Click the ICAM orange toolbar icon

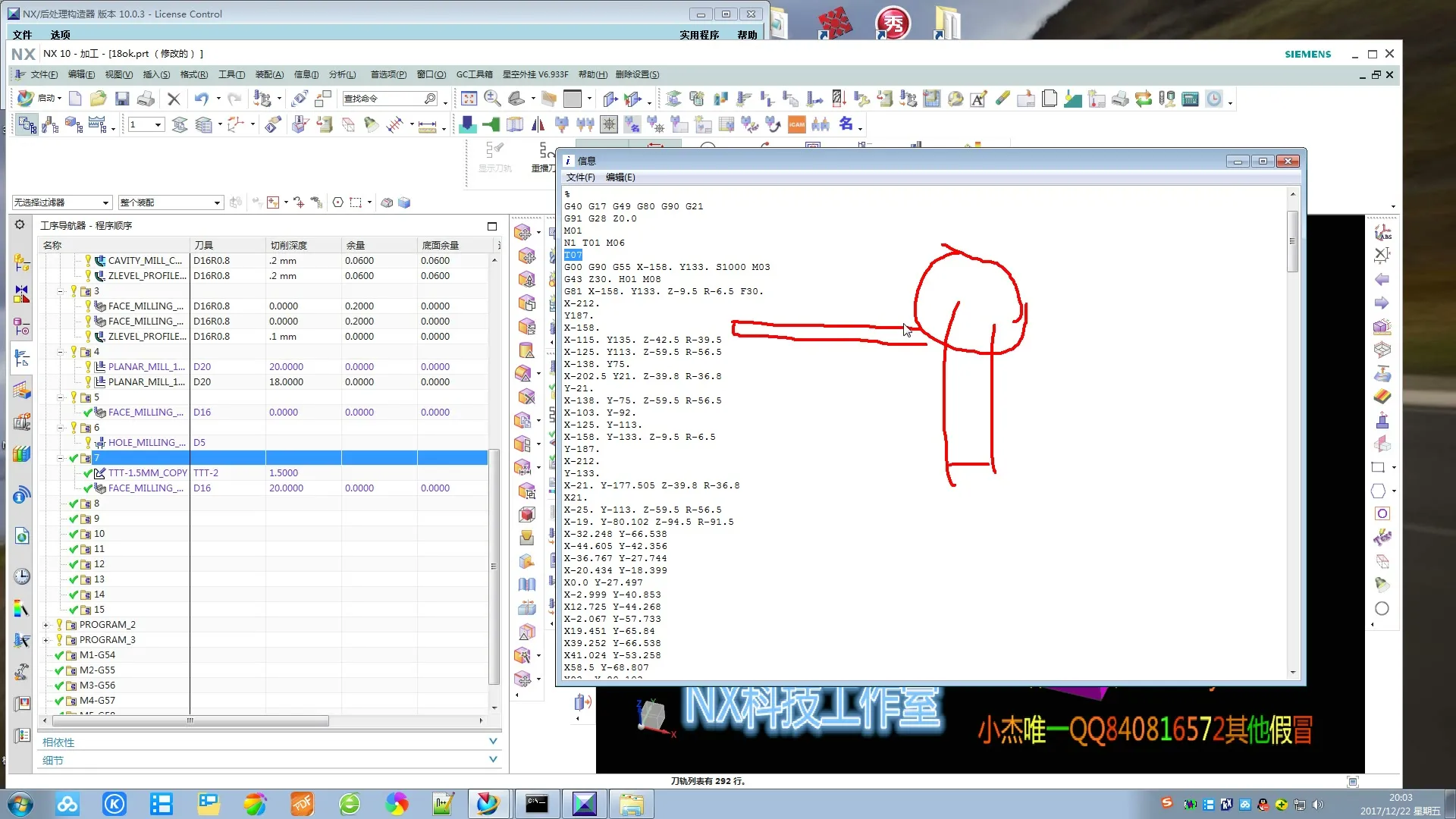click(796, 125)
